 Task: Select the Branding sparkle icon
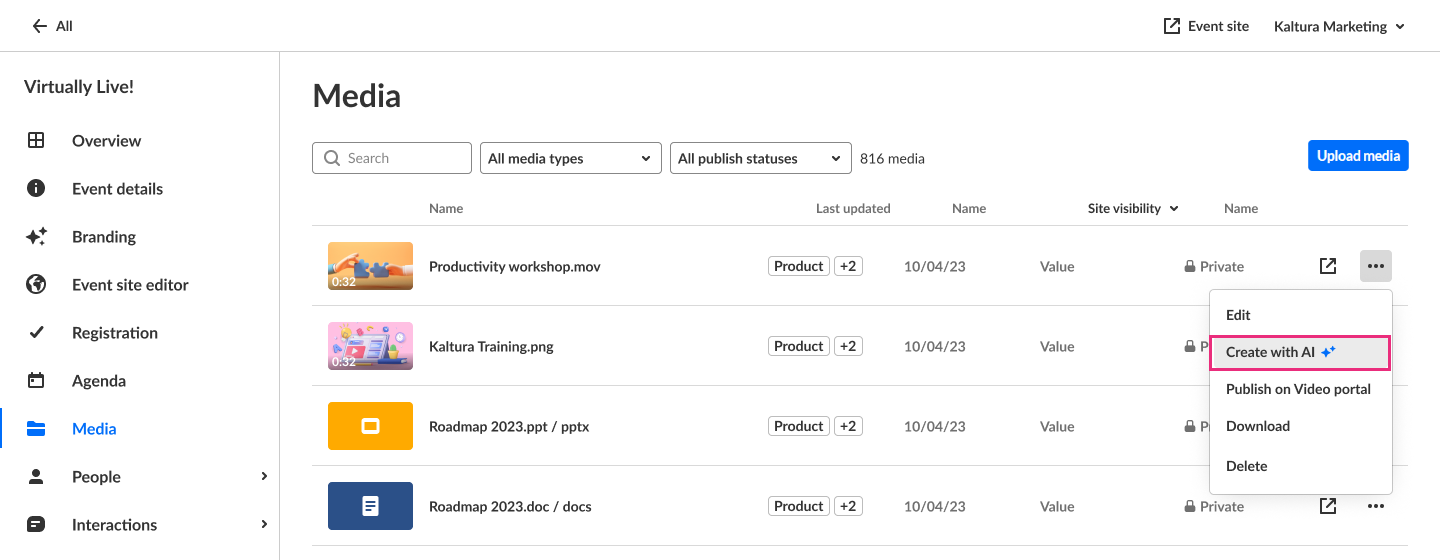(x=36, y=237)
